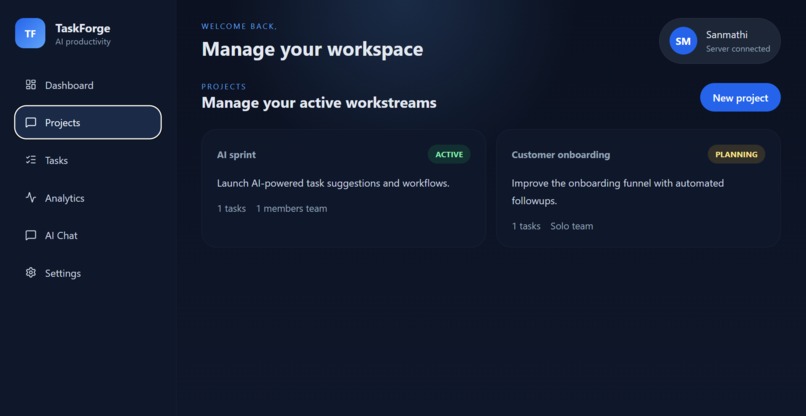Click the 'Manage your workspace' heading
This screenshot has width=806, height=416.
click(313, 49)
